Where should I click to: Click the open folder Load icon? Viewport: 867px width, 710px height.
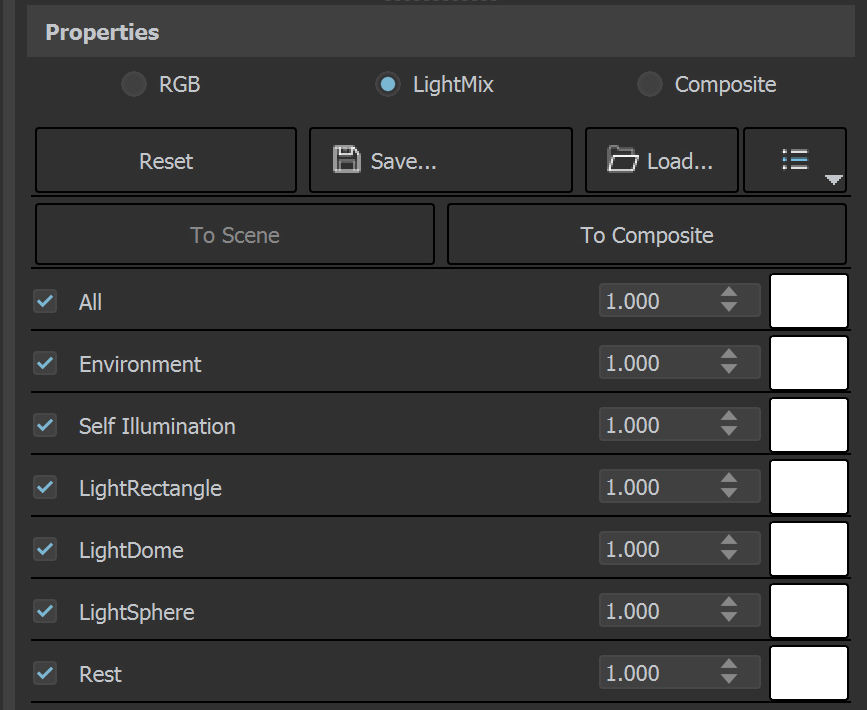(x=622, y=159)
